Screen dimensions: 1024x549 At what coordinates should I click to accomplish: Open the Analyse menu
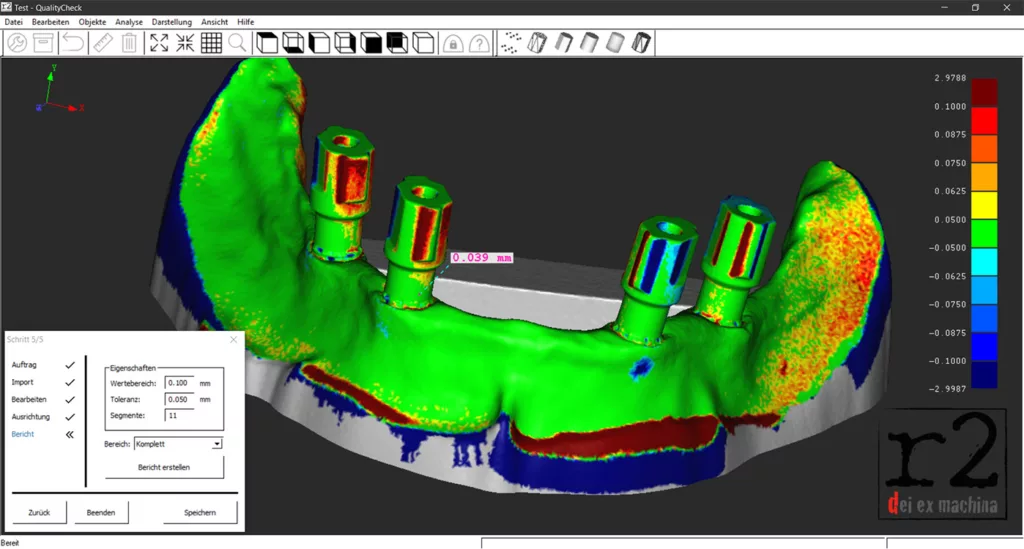coord(129,21)
